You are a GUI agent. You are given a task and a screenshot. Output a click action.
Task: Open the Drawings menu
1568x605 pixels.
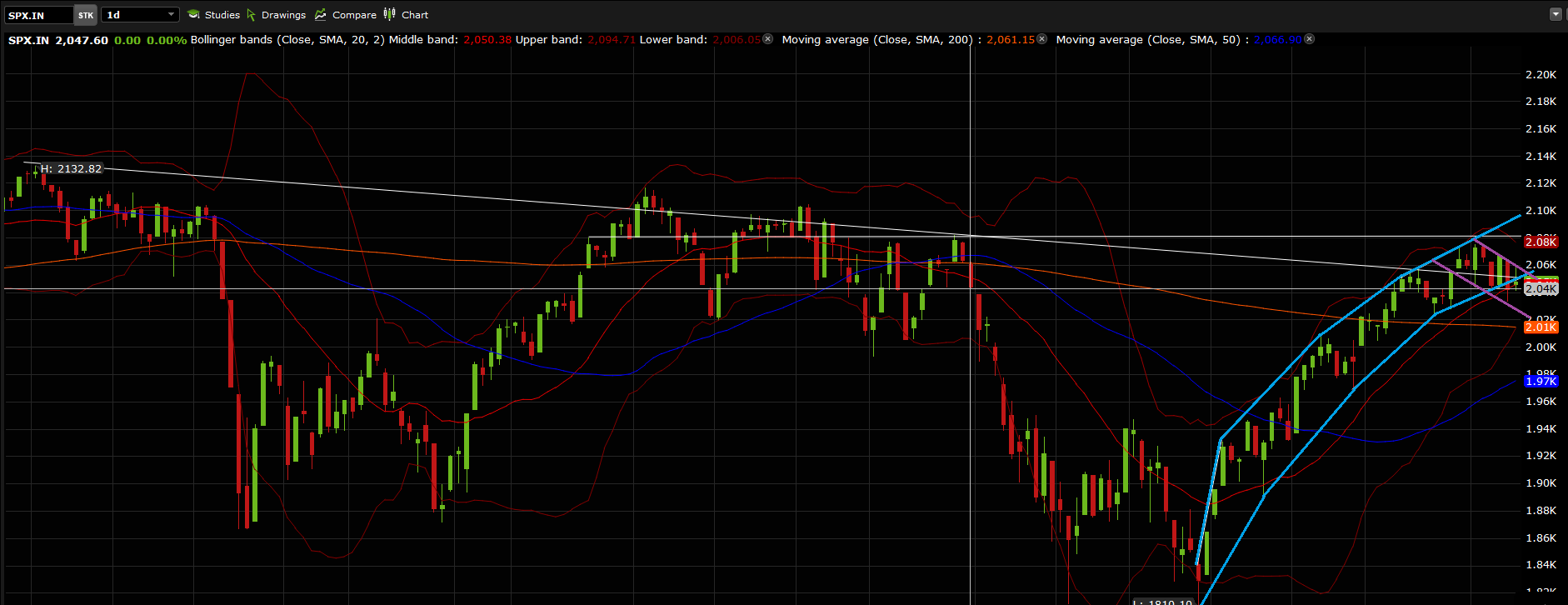tap(283, 15)
